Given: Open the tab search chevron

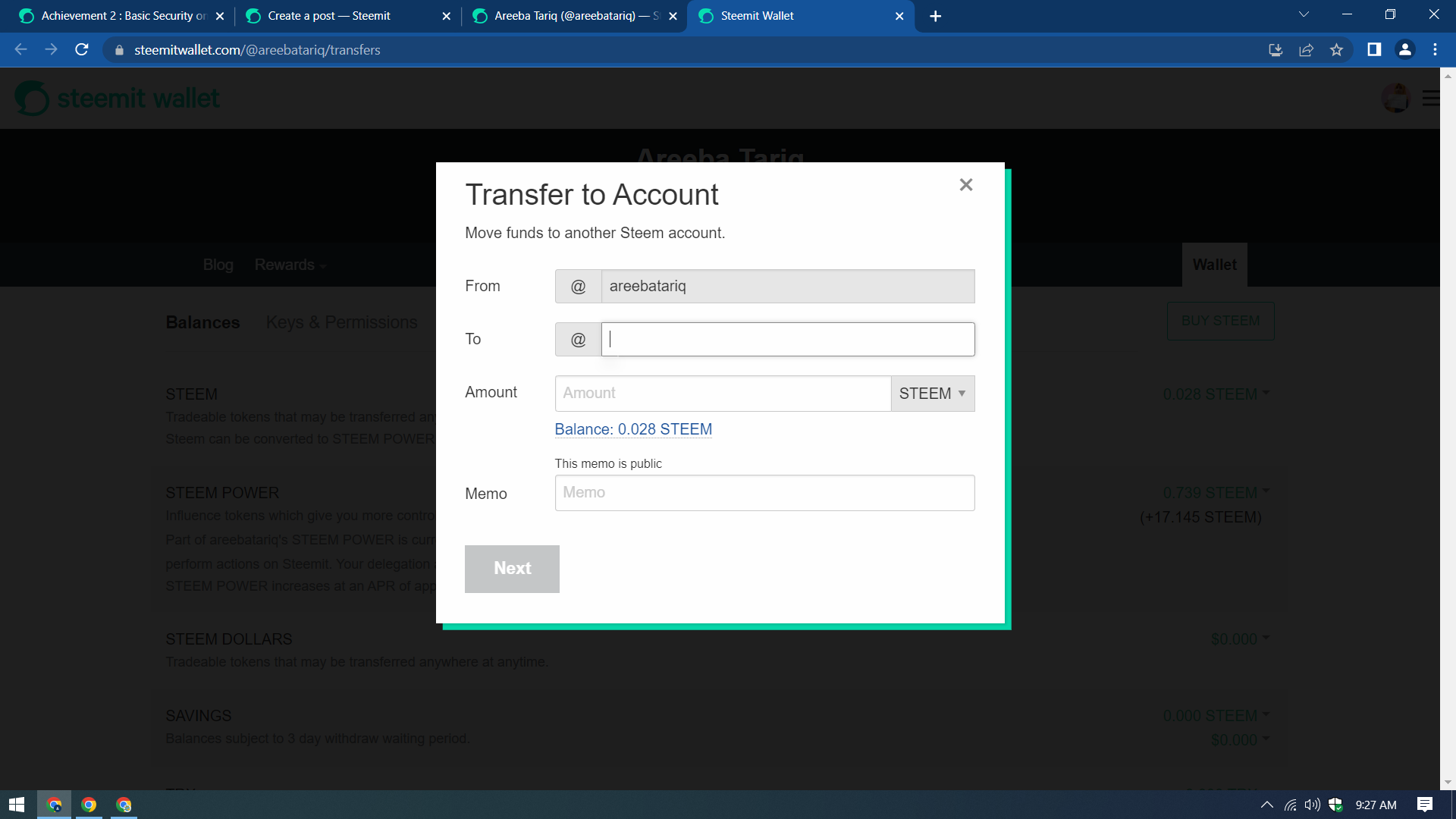Looking at the screenshot, I should point(1304,14).
